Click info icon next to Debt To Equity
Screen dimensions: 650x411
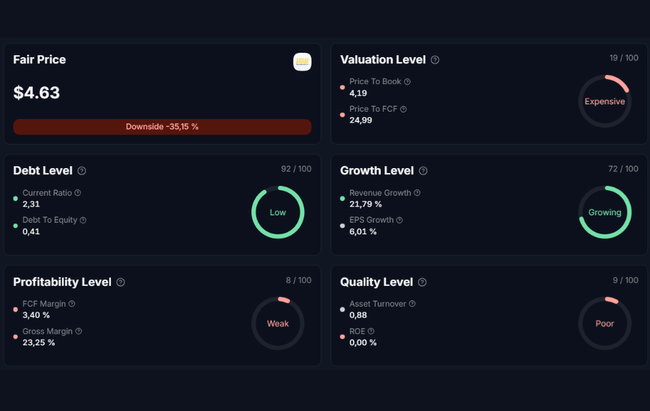(83, 220)
